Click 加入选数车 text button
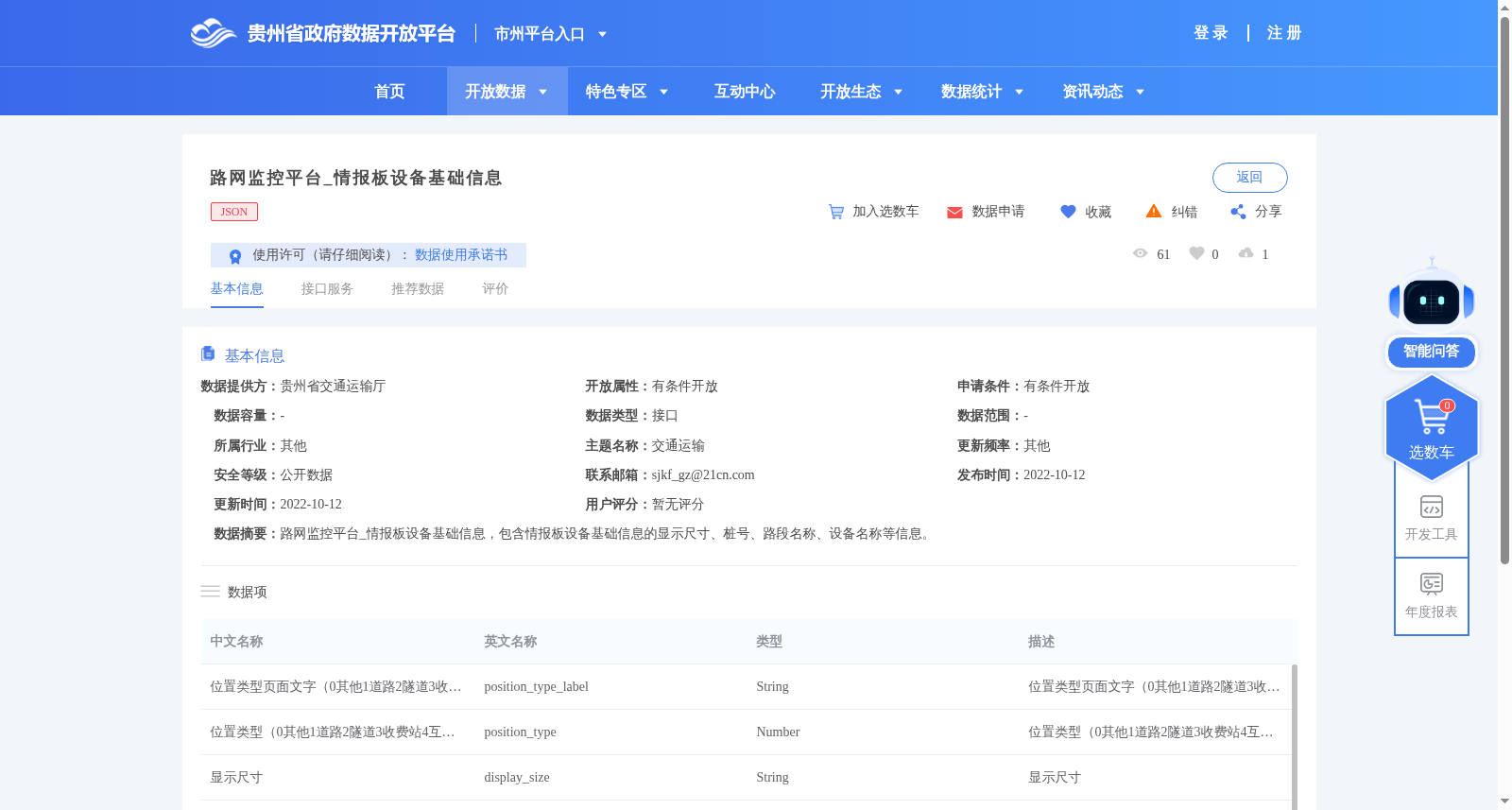The width and height of the screenshot is (1512, 810). [x=885, y=212]
